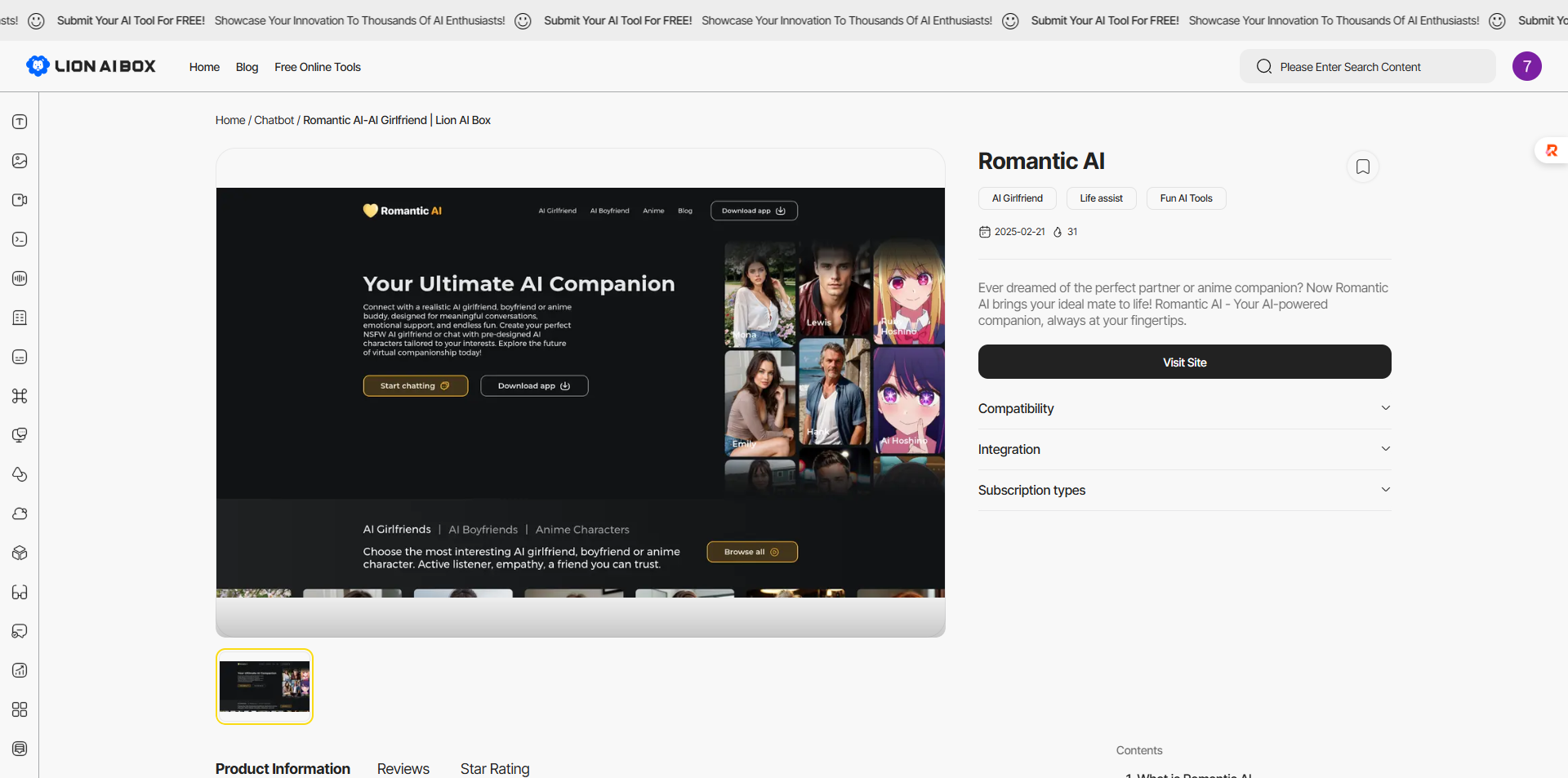This screenshot has height=778, width=1568.
Task: Open the Cloud category icon in the sidebar
Action: 20,513
